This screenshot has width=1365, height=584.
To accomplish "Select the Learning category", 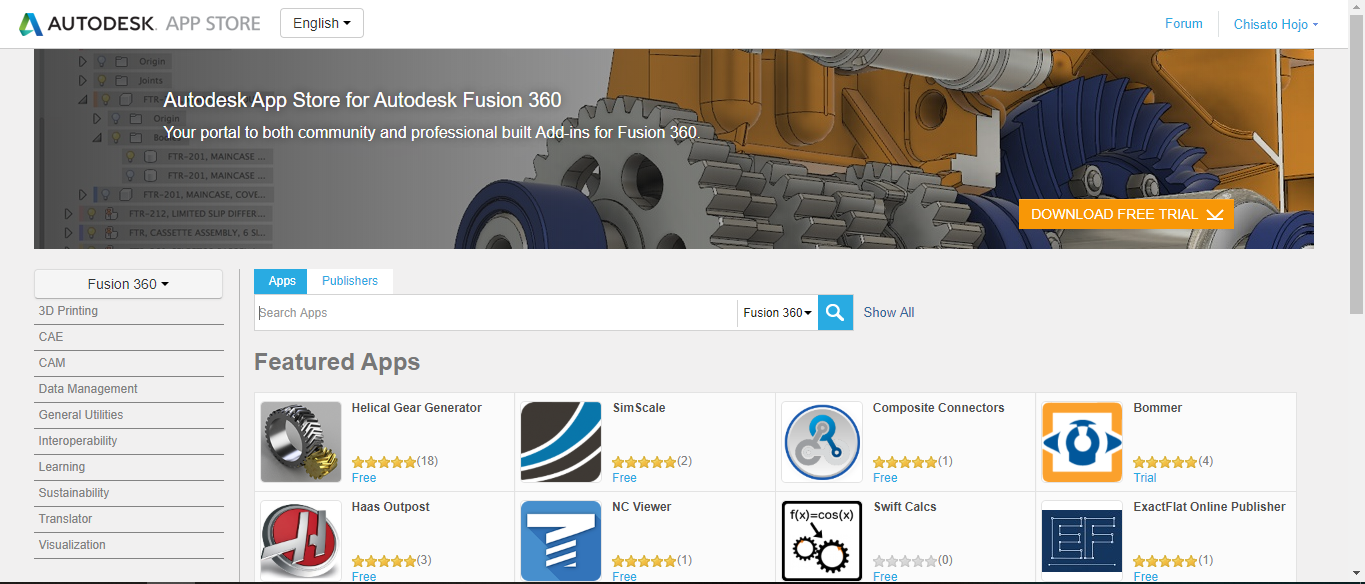I will tap(129, 467).
